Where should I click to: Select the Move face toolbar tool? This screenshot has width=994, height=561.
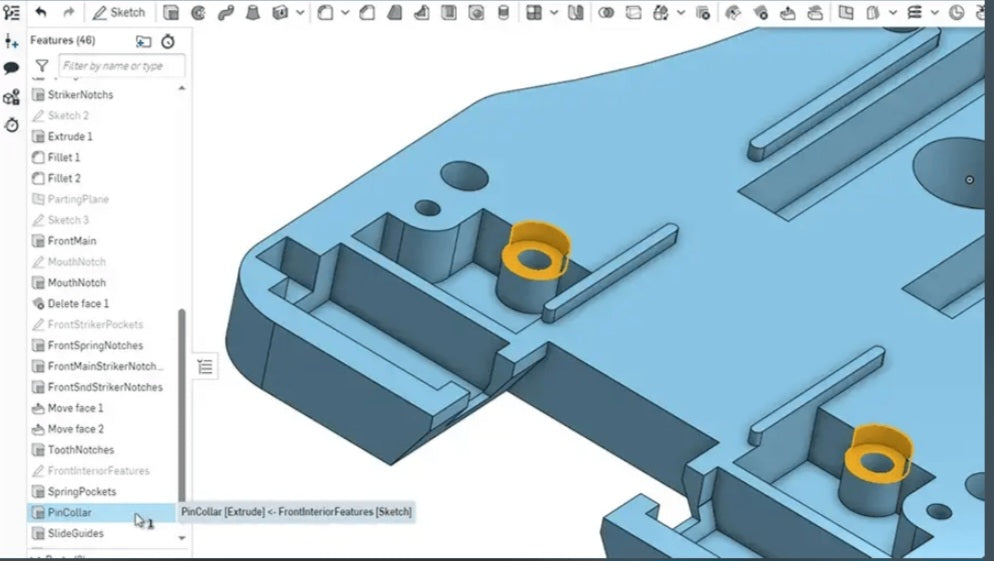click(x=787, y=13)
